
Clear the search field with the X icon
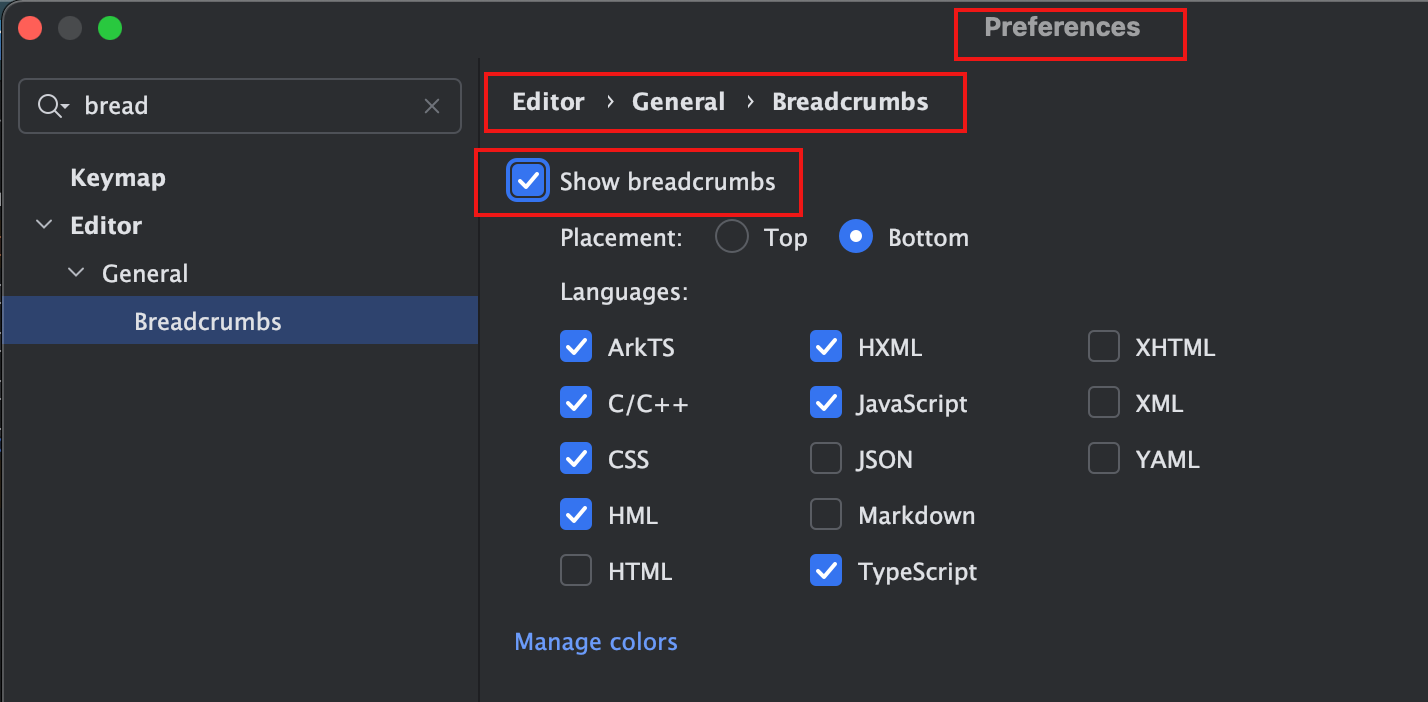pyautogui.click(x=432, y=106)
